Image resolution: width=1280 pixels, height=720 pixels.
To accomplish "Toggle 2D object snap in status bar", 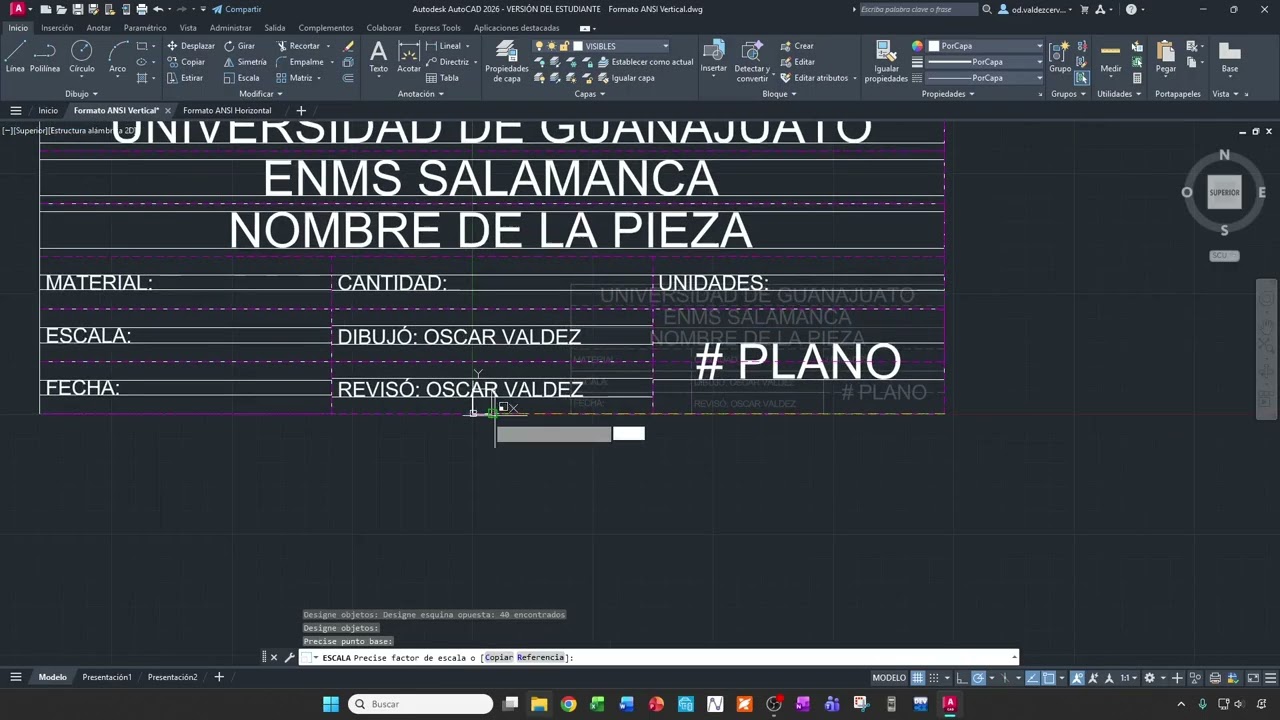I will (1049, 678).
